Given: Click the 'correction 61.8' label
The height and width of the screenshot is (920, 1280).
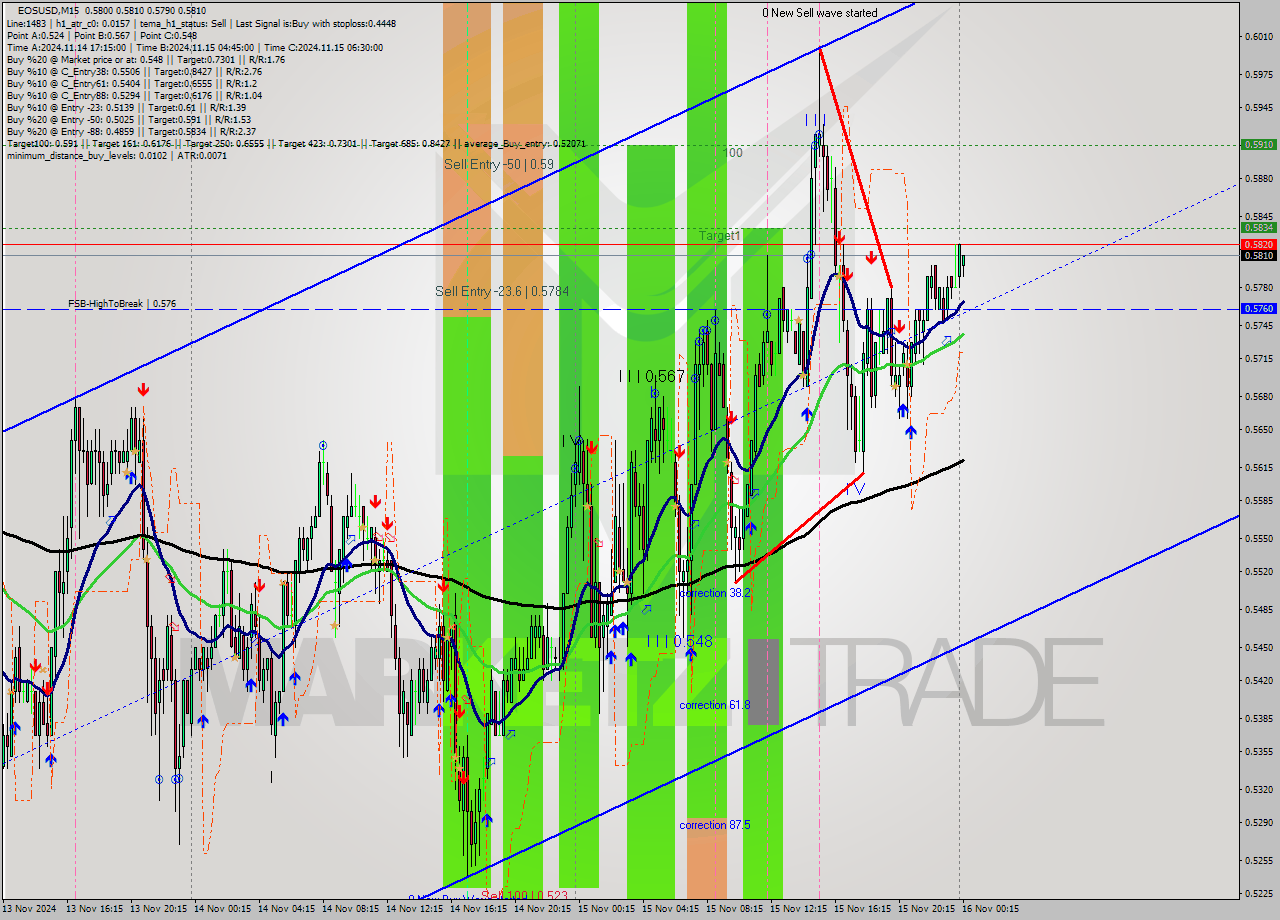Looking at the screenshot, I should coord(715,705).
